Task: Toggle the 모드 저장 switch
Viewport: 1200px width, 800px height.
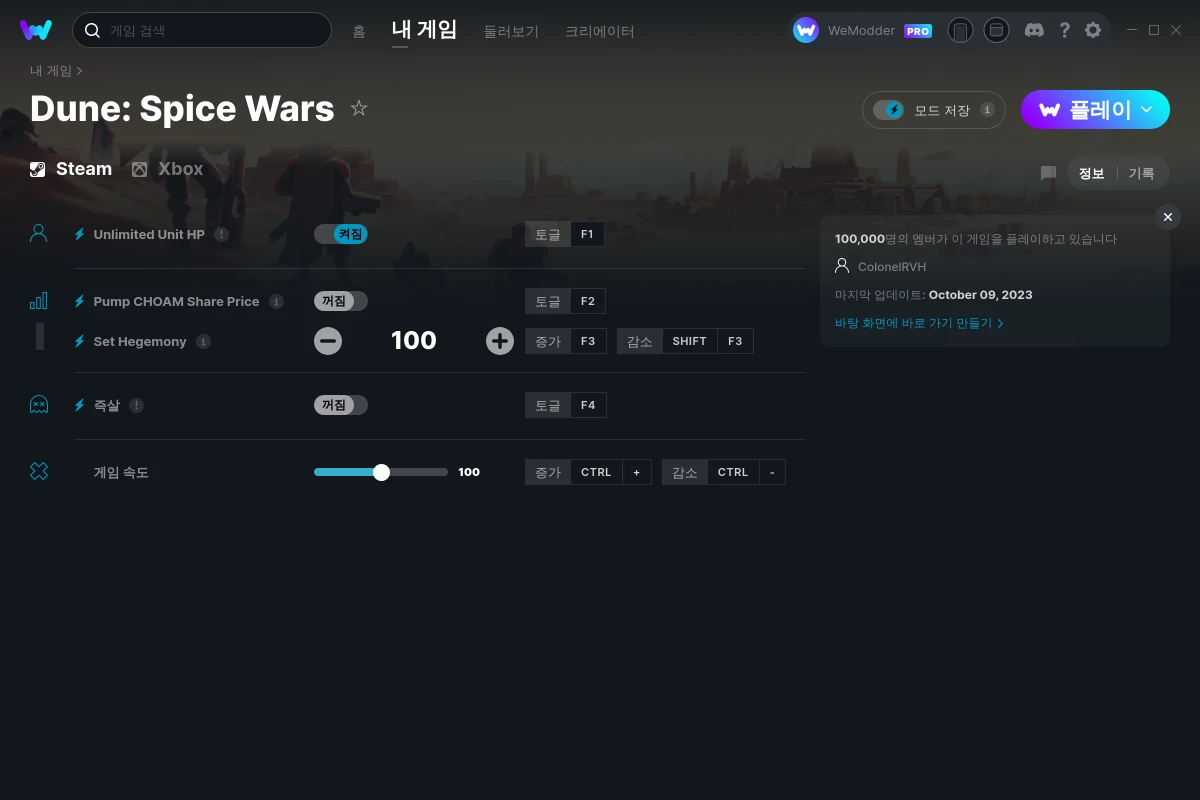Action: [888, 110]
